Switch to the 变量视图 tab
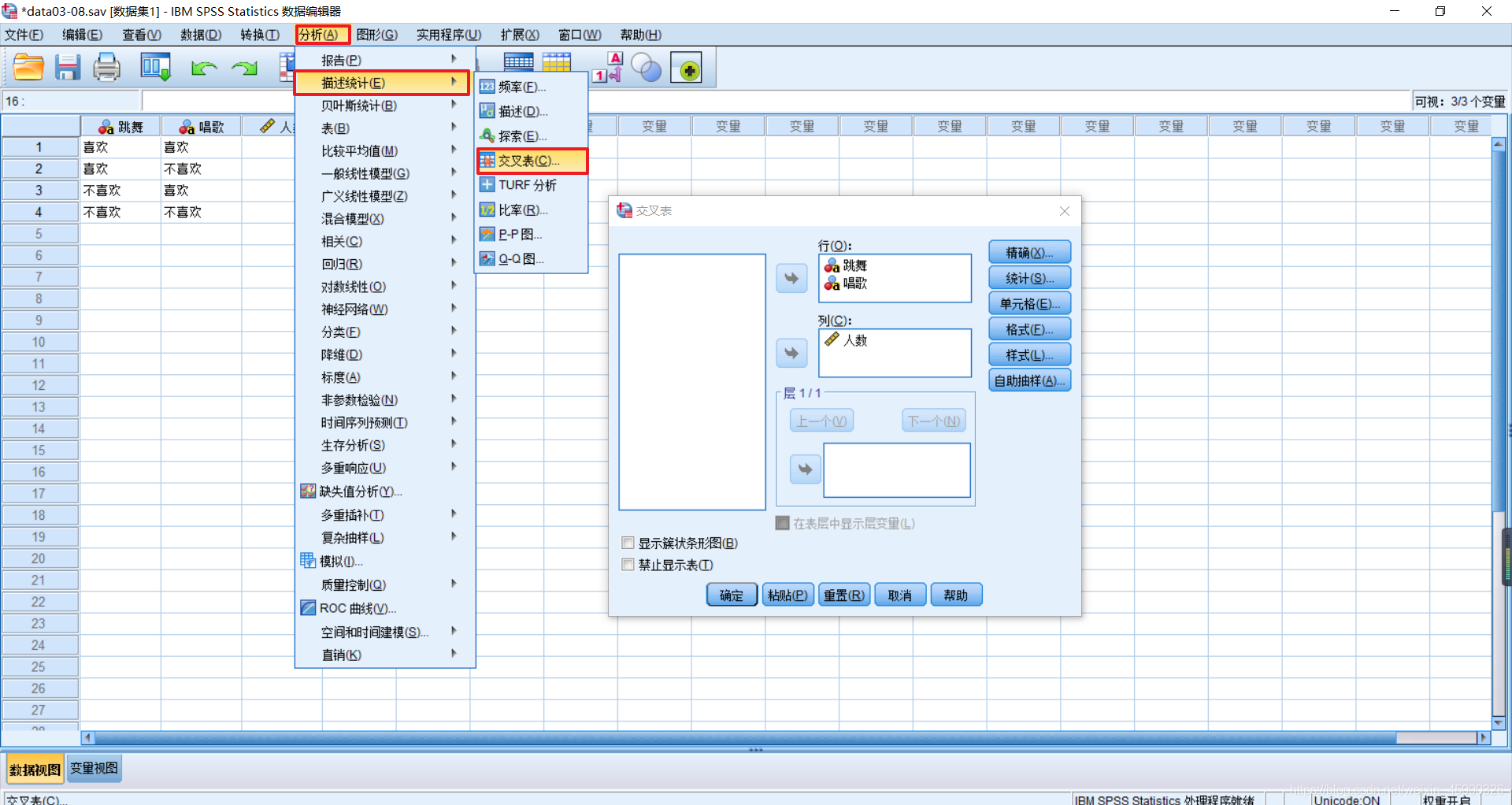 pyautogui.click(x=94, y=769)
